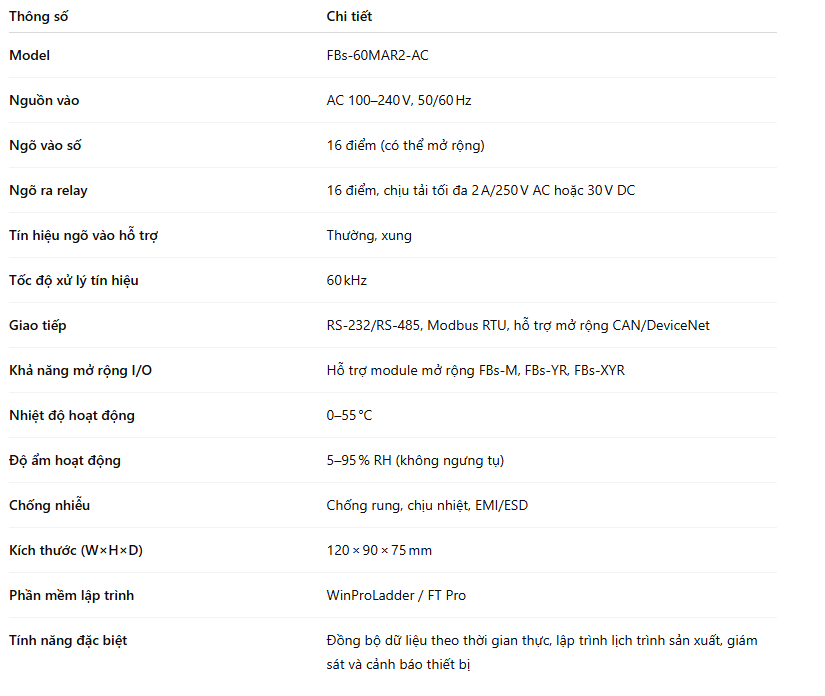Click the 'Chống nhiễu' row label

pos(49,505)
